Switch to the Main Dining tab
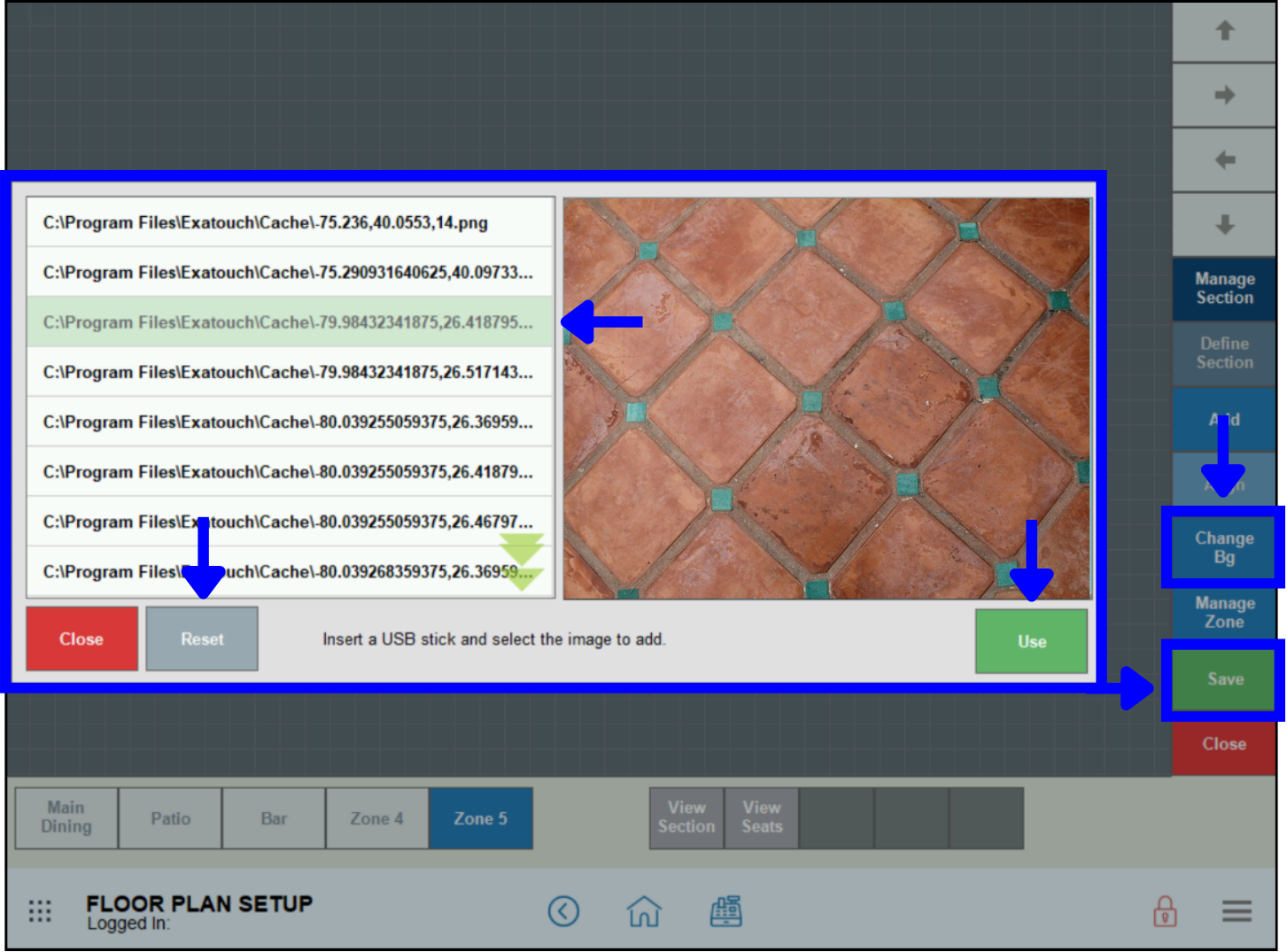This screenshot has height=952, width=1287. (66, 817)
